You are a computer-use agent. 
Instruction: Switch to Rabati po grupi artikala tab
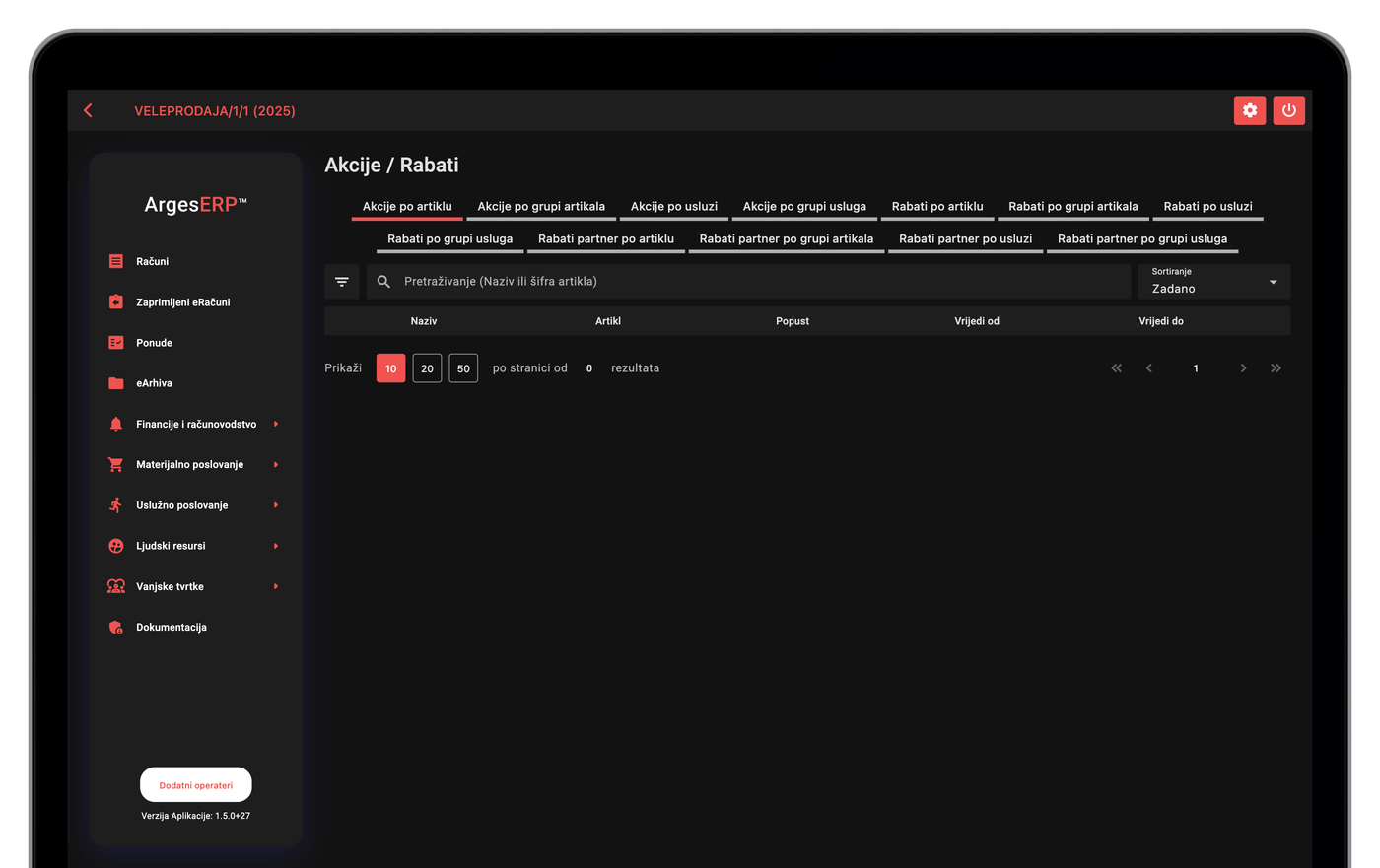(1073, 206)
